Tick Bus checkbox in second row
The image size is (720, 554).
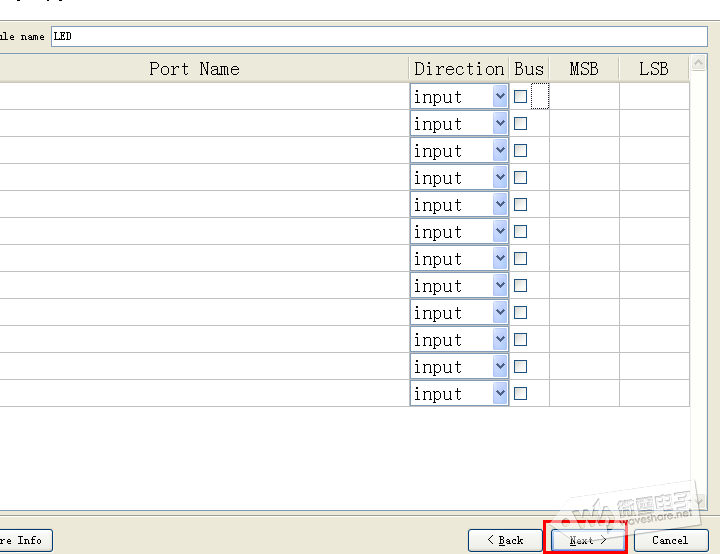(x=520, y=124)
